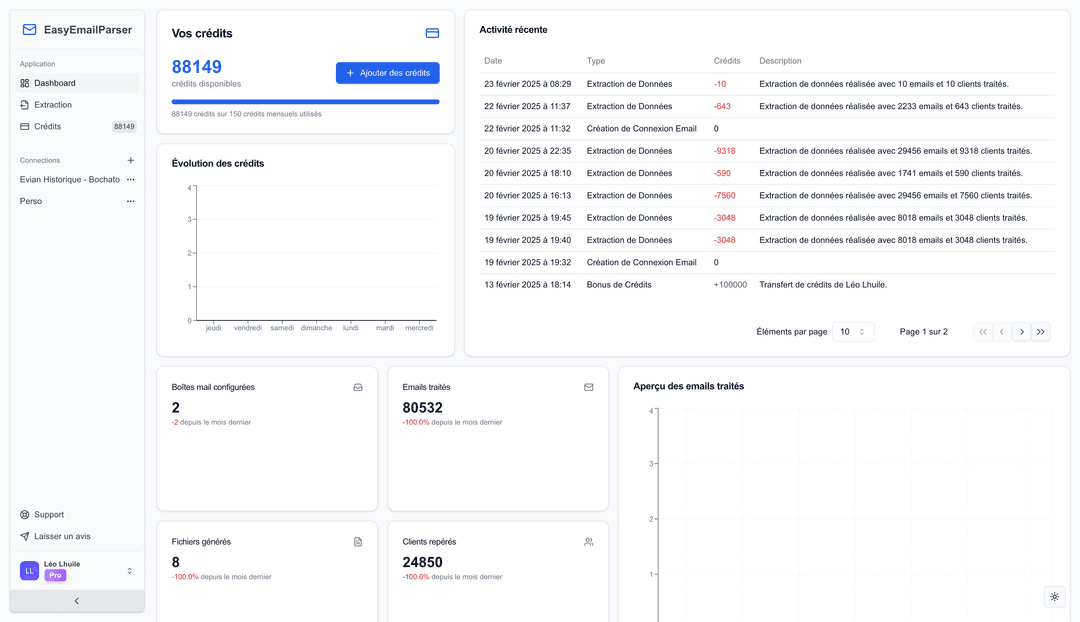Click the Support lifebuoy icon
The width and height of the screenshot is (1080, 622).
pyautogui.click(x=25, y=515)
